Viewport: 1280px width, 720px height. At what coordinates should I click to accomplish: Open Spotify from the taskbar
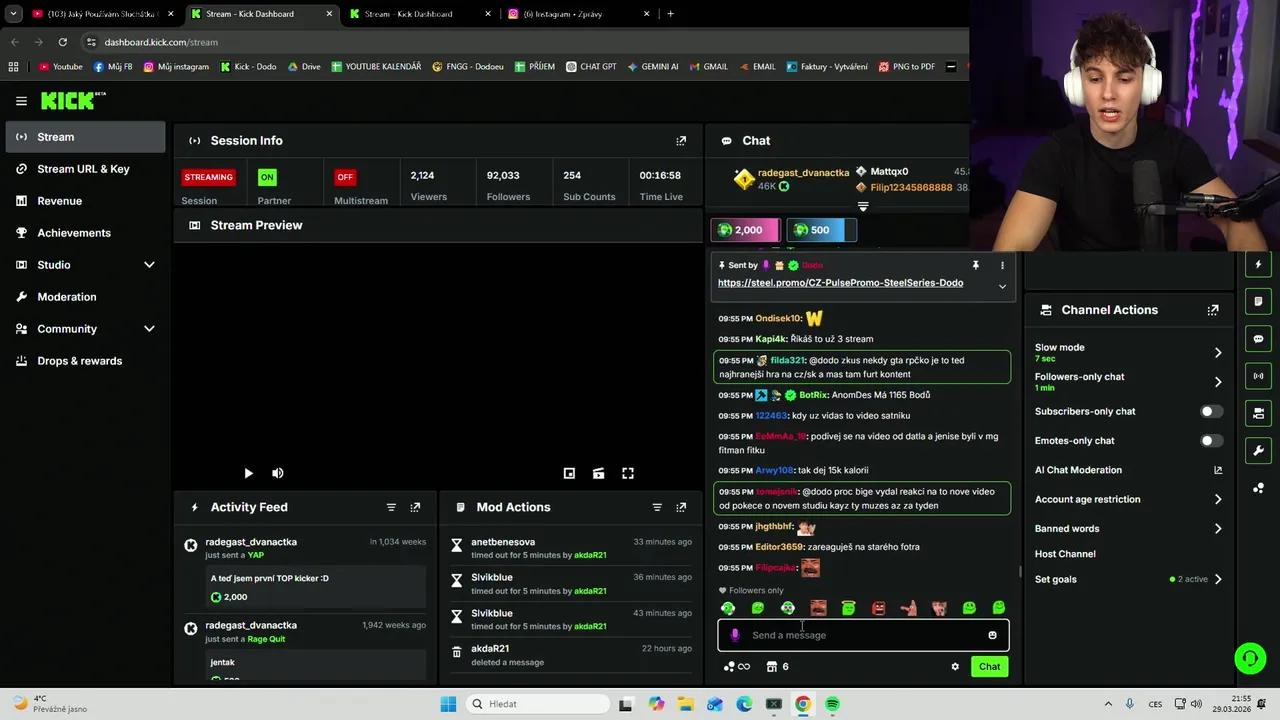pyautogui.click(x=832, y=704)
